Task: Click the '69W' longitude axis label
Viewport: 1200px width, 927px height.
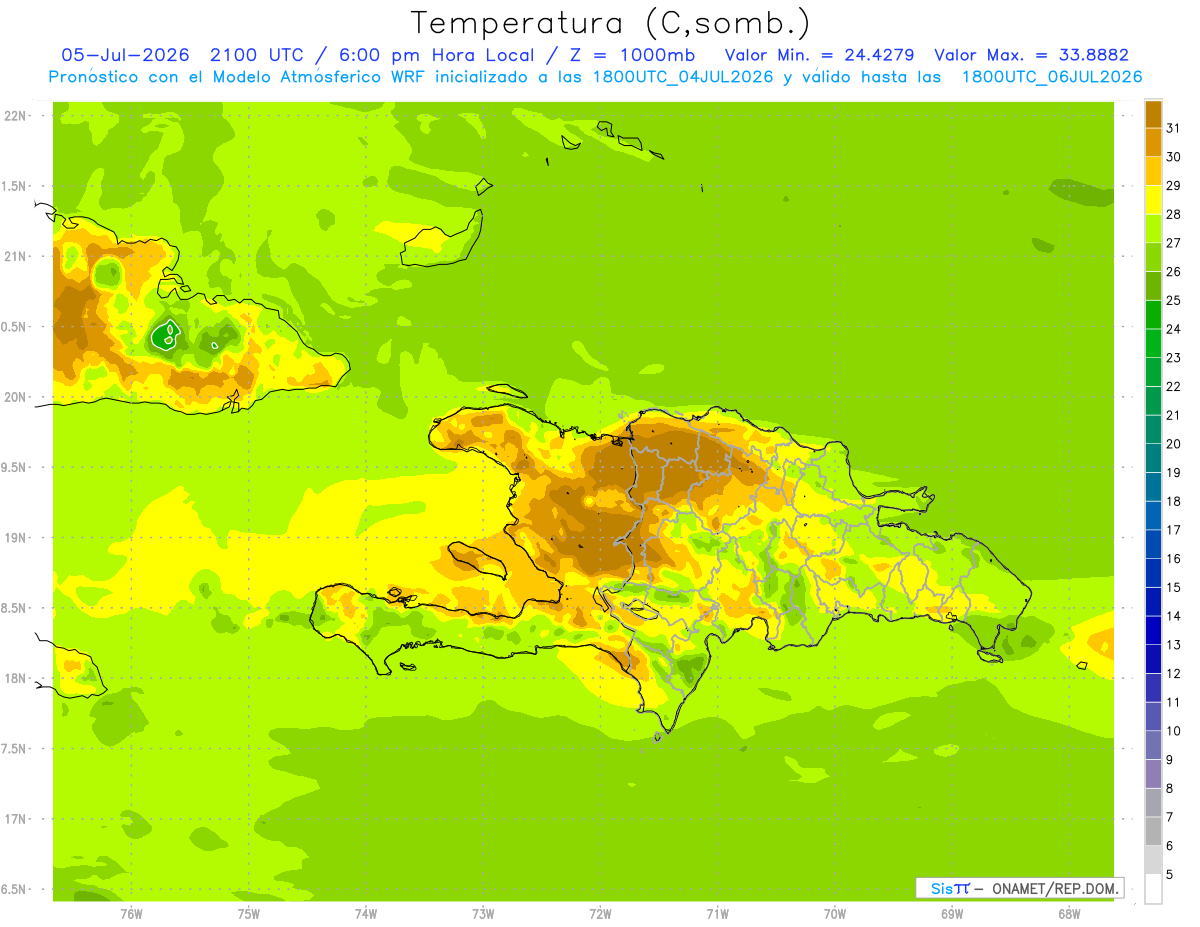Action: pos(952,914)
